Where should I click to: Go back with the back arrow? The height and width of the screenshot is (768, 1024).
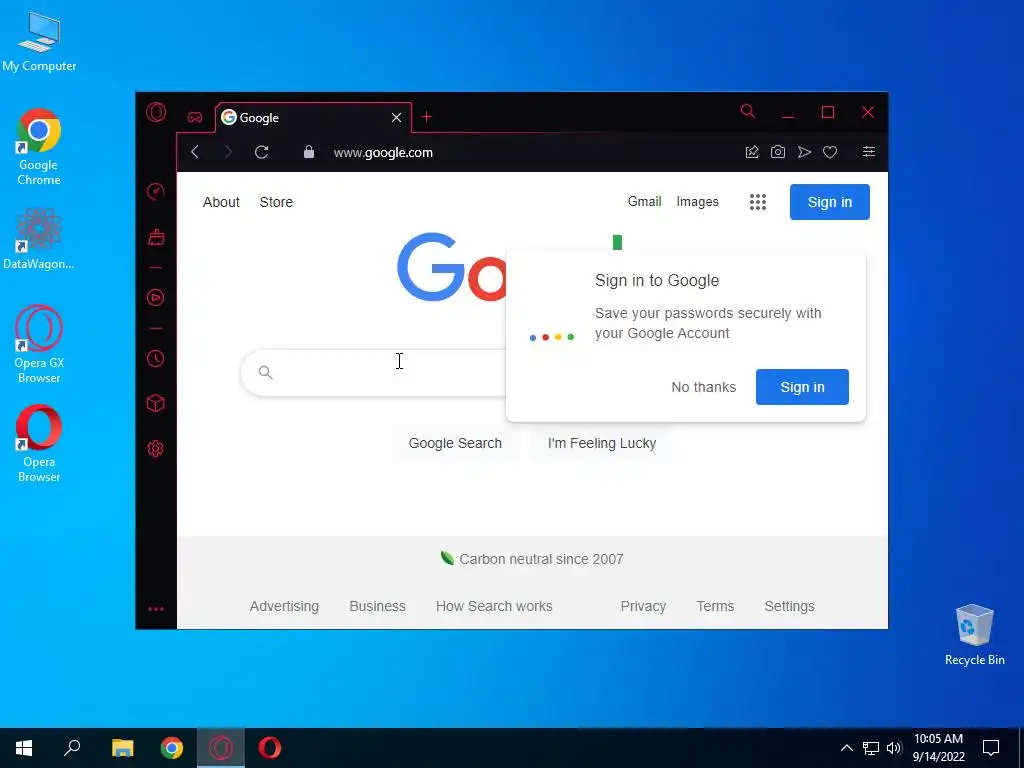pos(195,152)
